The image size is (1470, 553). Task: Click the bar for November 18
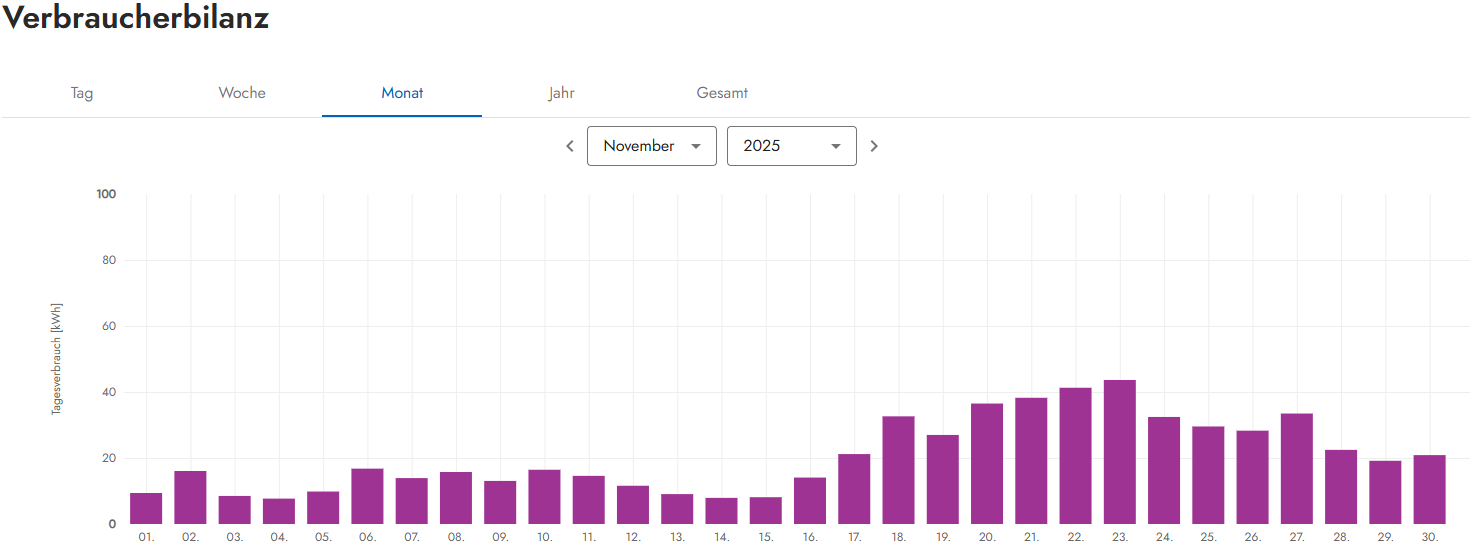click(x=898, y=470)
